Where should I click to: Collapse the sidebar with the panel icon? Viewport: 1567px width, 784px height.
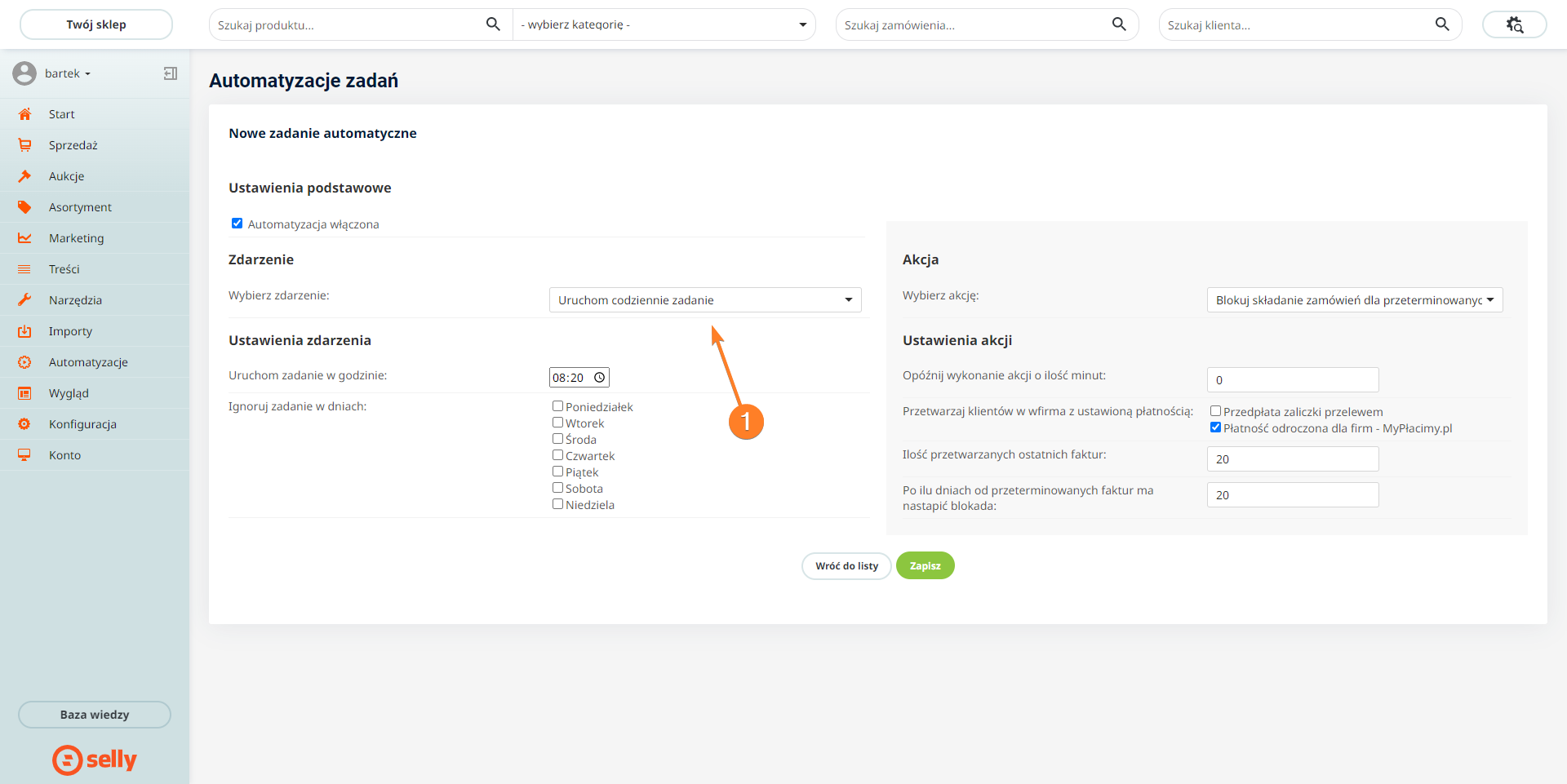click(170, 73)
